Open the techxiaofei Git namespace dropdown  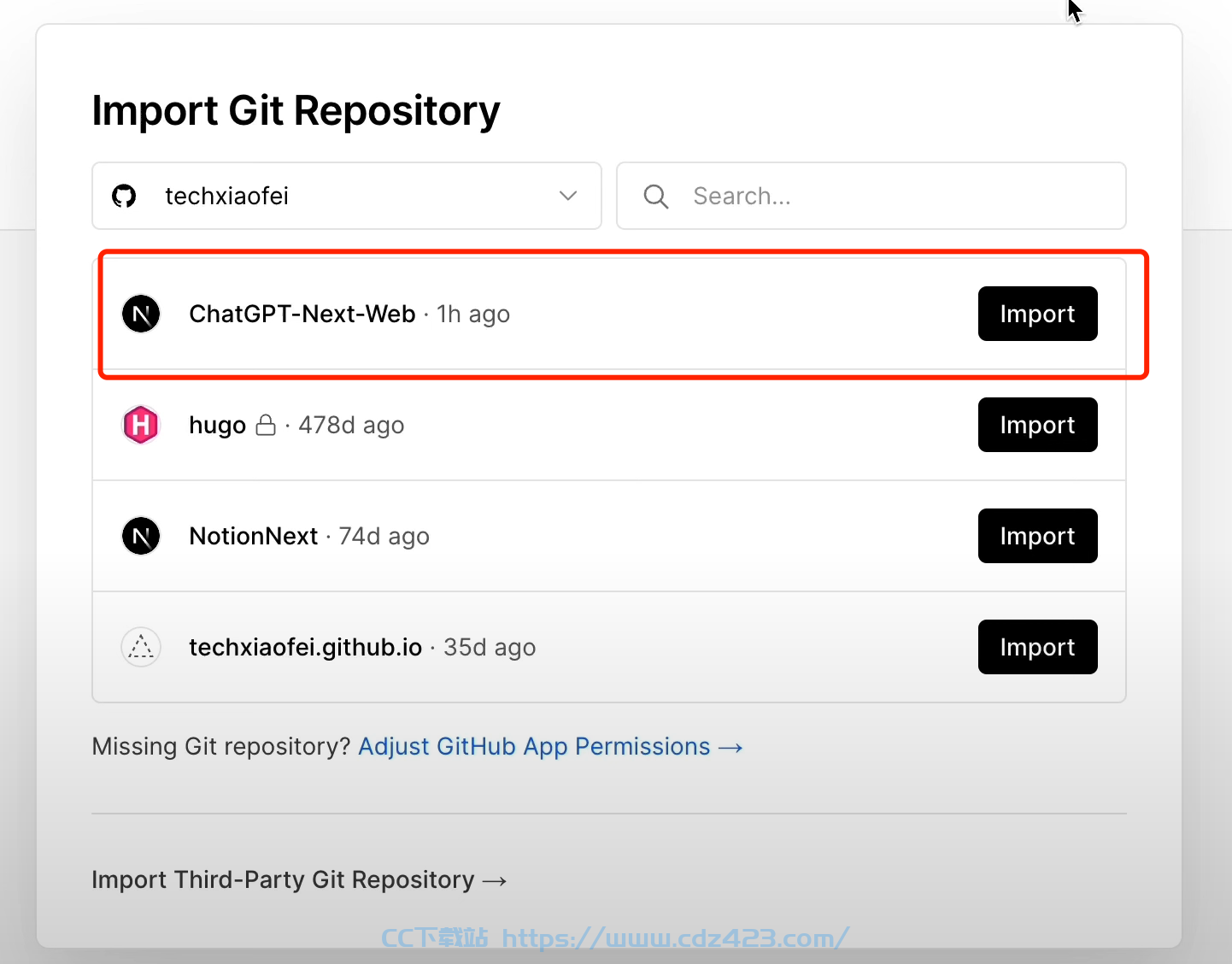[347, 196]
